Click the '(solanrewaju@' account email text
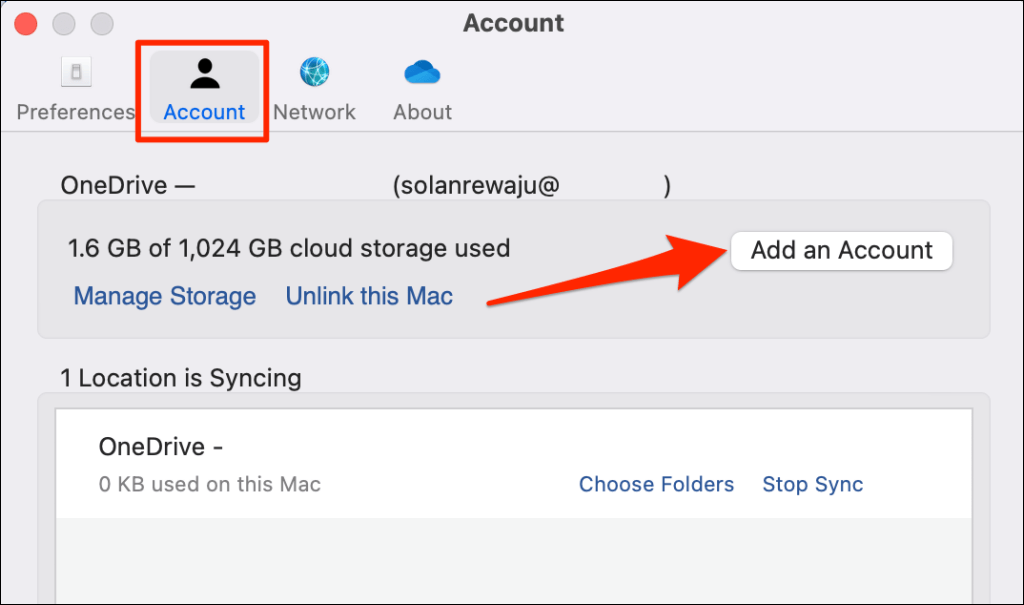The width and height of the screenshot is (1024, 605). point(476,186)
